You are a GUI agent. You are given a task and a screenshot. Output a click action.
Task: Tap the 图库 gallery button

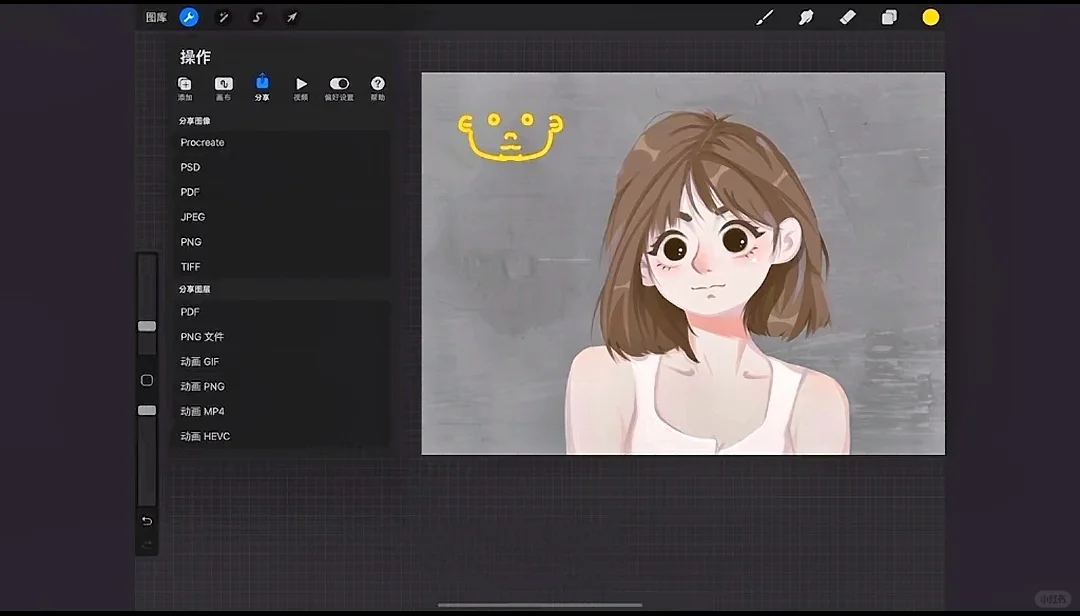(156, 17)
